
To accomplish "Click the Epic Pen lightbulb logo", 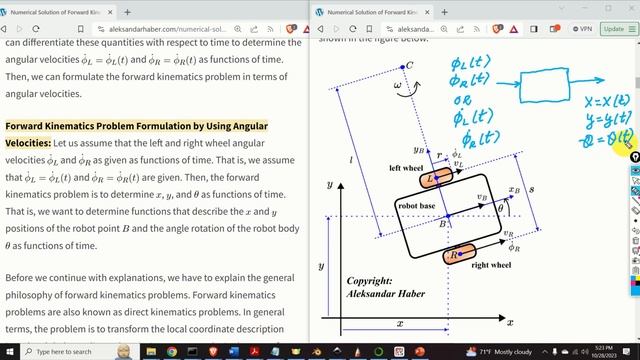I will tap(635, 157).
